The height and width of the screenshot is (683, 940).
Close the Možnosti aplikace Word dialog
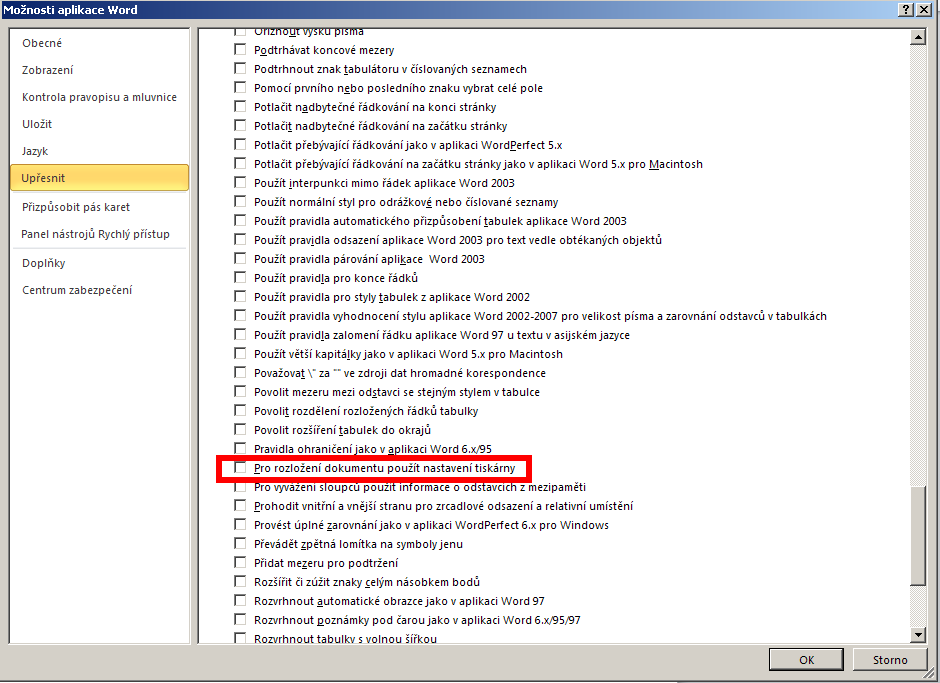click(x=923, y=10)
